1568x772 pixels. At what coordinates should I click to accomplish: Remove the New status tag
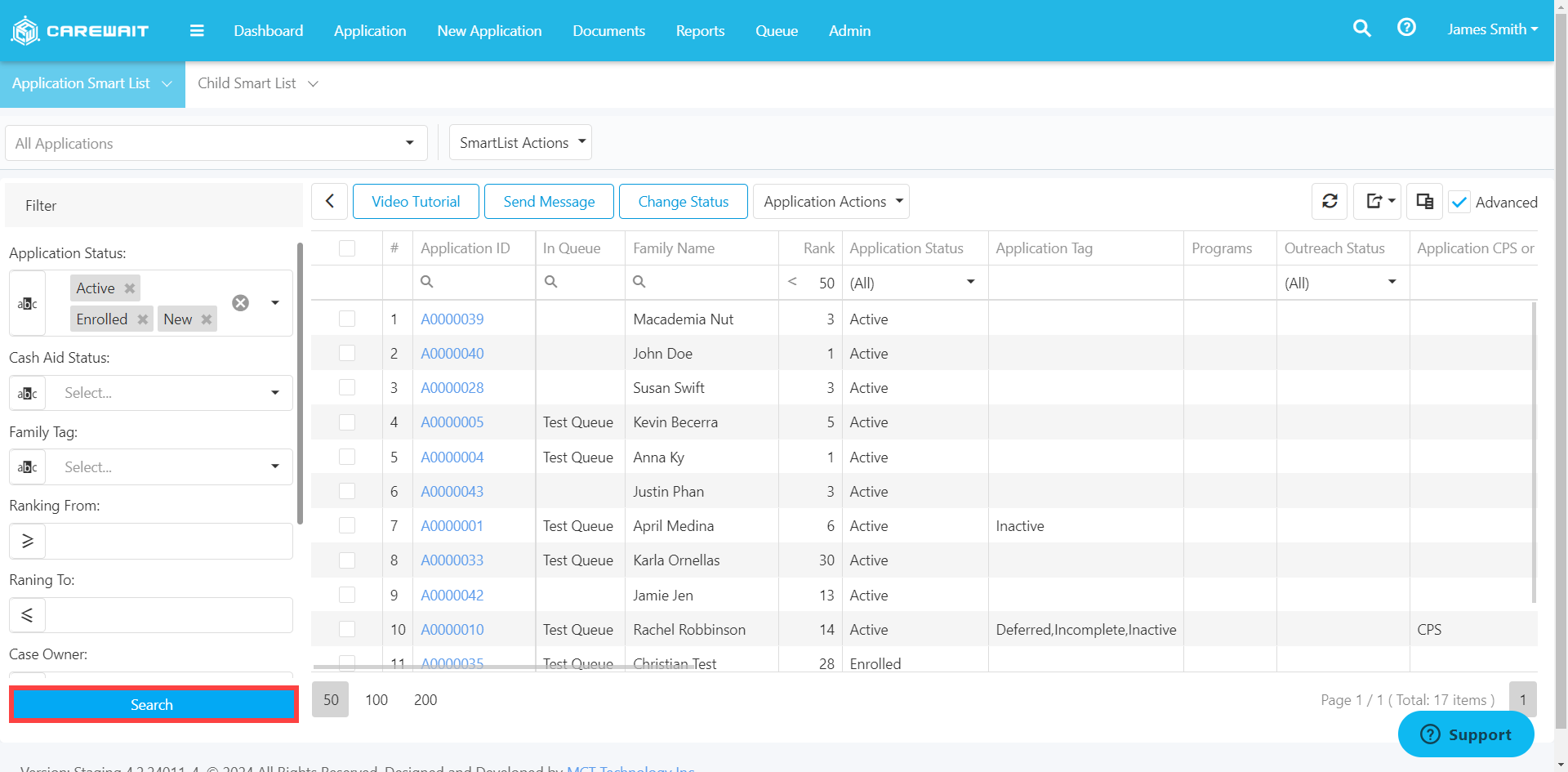point(207,319)
